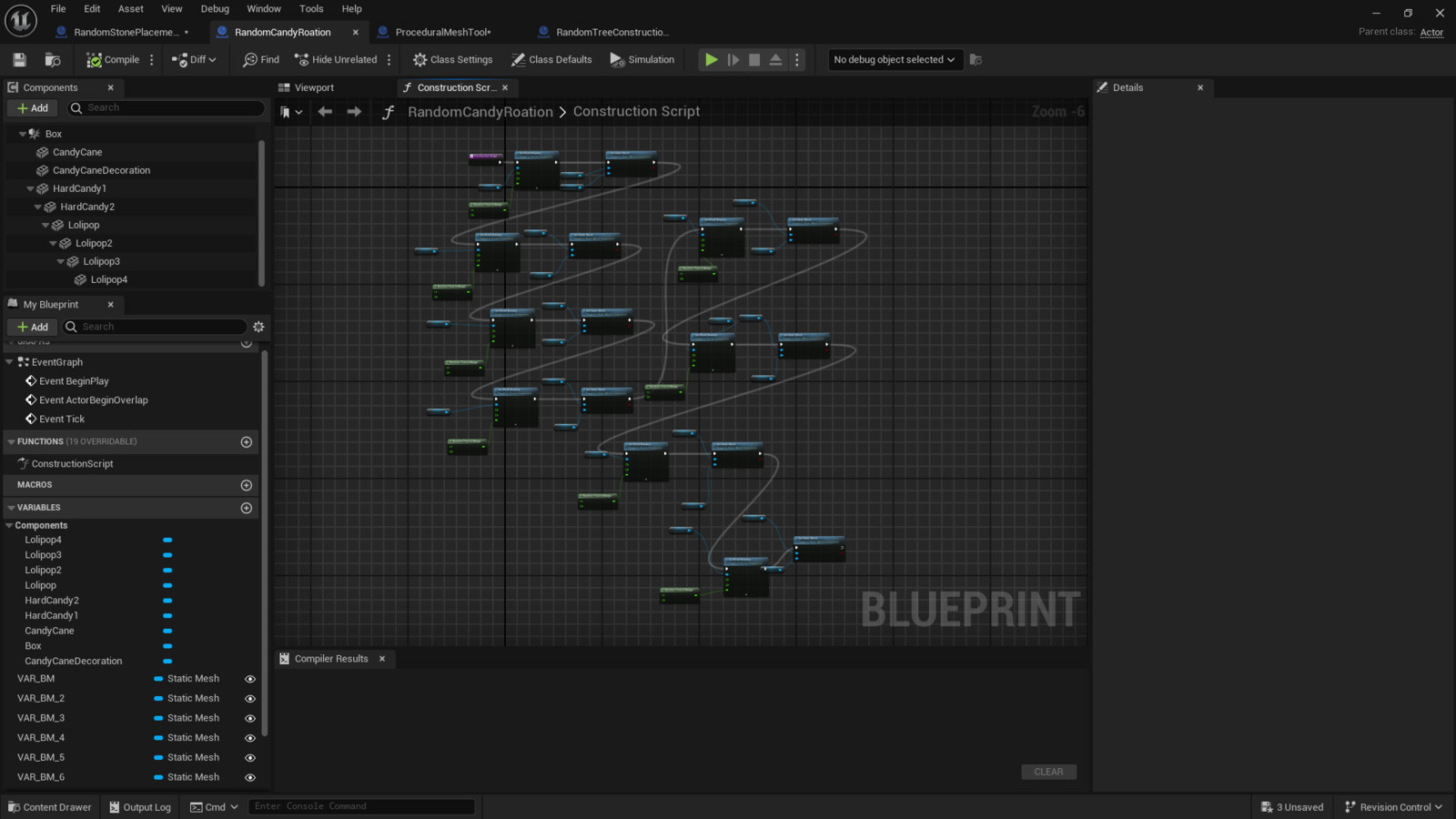
Task: Add a new variable with plus icon
Action: click(x=246, y=509)
